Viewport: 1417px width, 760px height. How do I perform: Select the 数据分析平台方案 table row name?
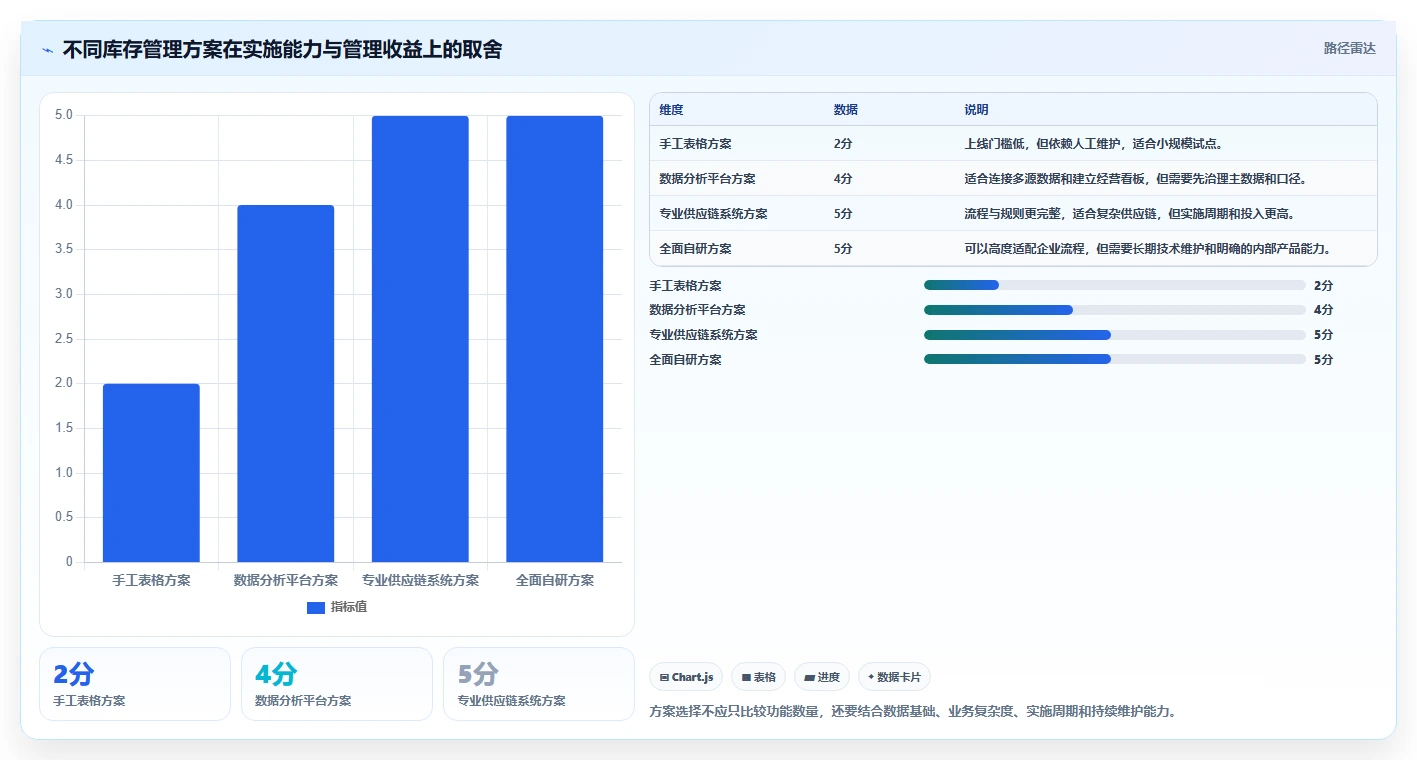tap(708, 179)
